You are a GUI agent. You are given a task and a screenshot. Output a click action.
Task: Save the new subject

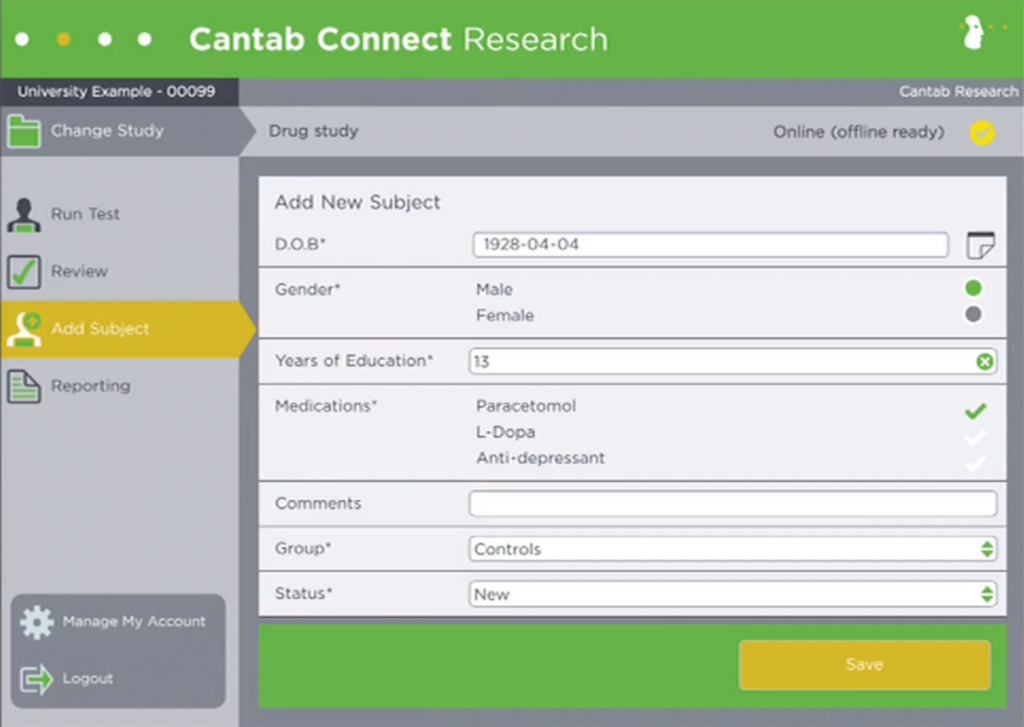tap(863, 664)
